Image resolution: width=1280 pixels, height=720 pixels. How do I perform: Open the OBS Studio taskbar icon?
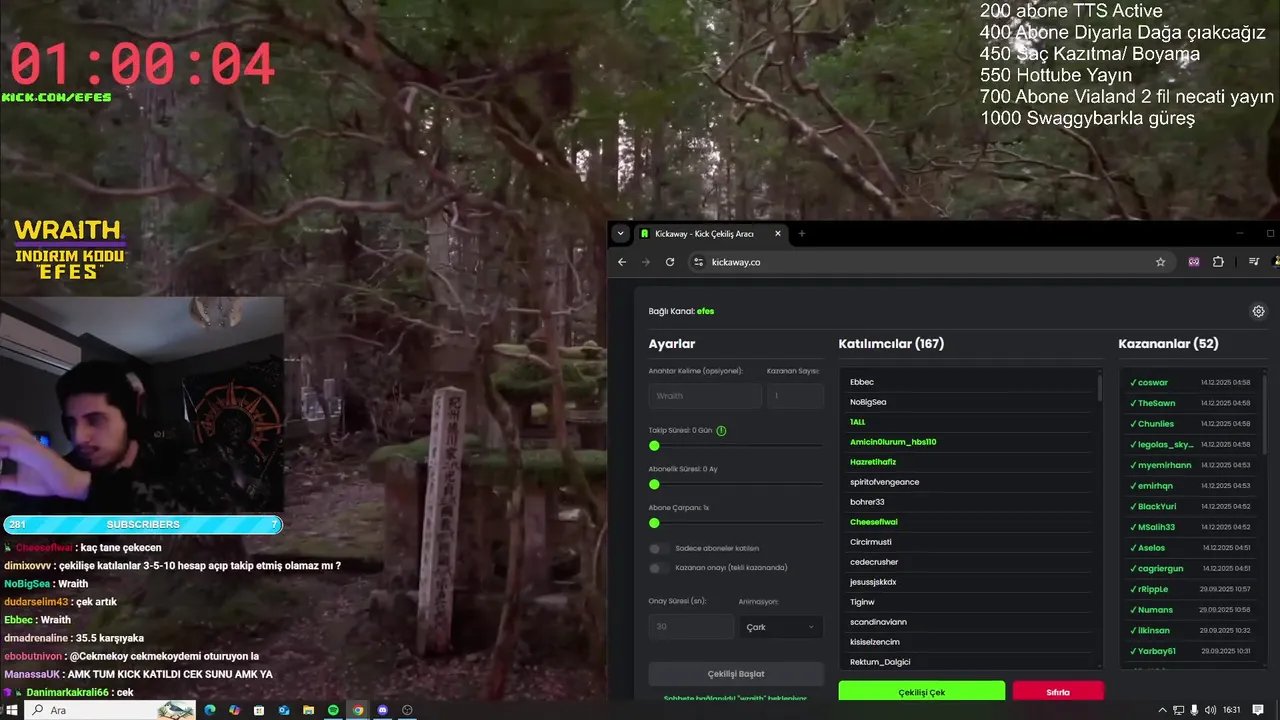pos(407,710)
